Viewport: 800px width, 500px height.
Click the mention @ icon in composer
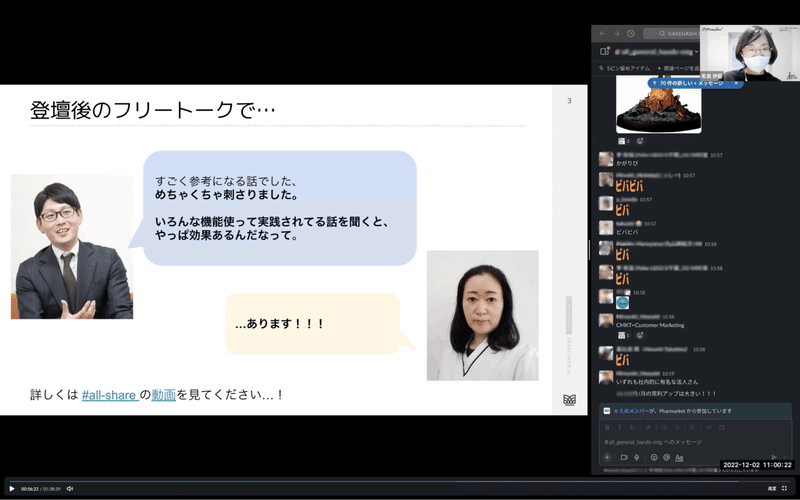point(666,458)
